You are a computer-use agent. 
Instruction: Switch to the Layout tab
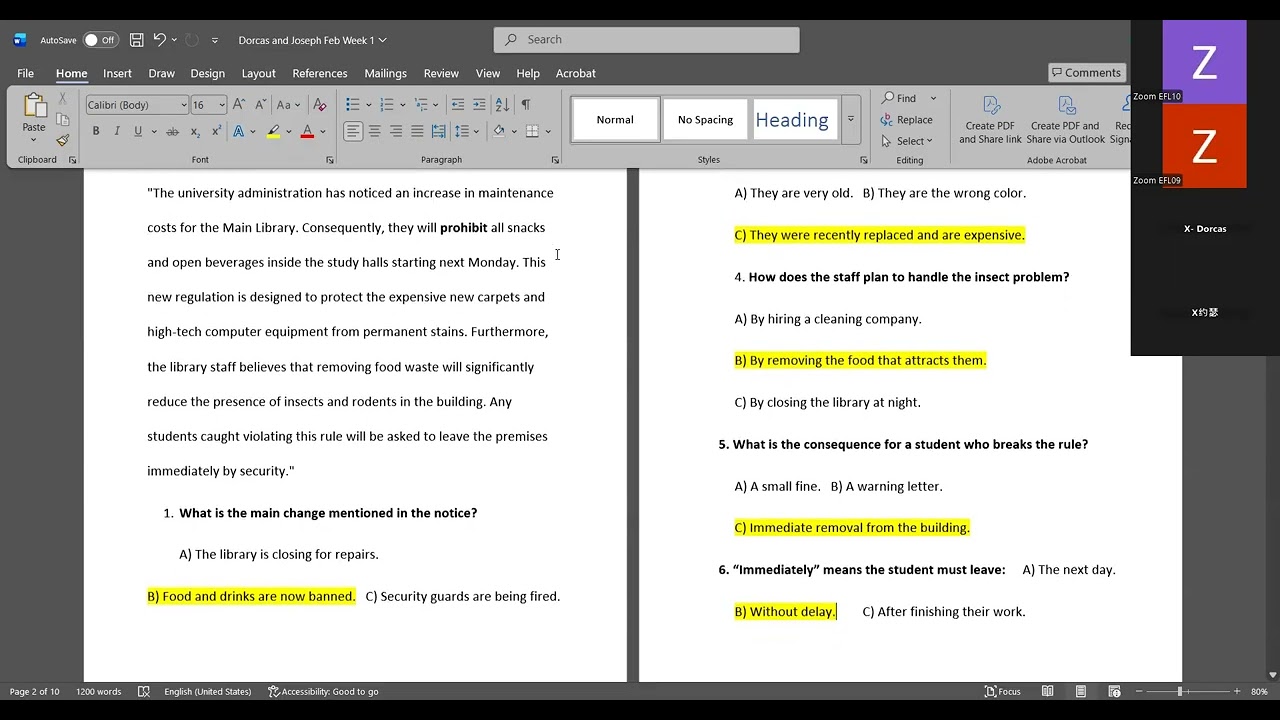pyautogui.click(x=258, y=73)
